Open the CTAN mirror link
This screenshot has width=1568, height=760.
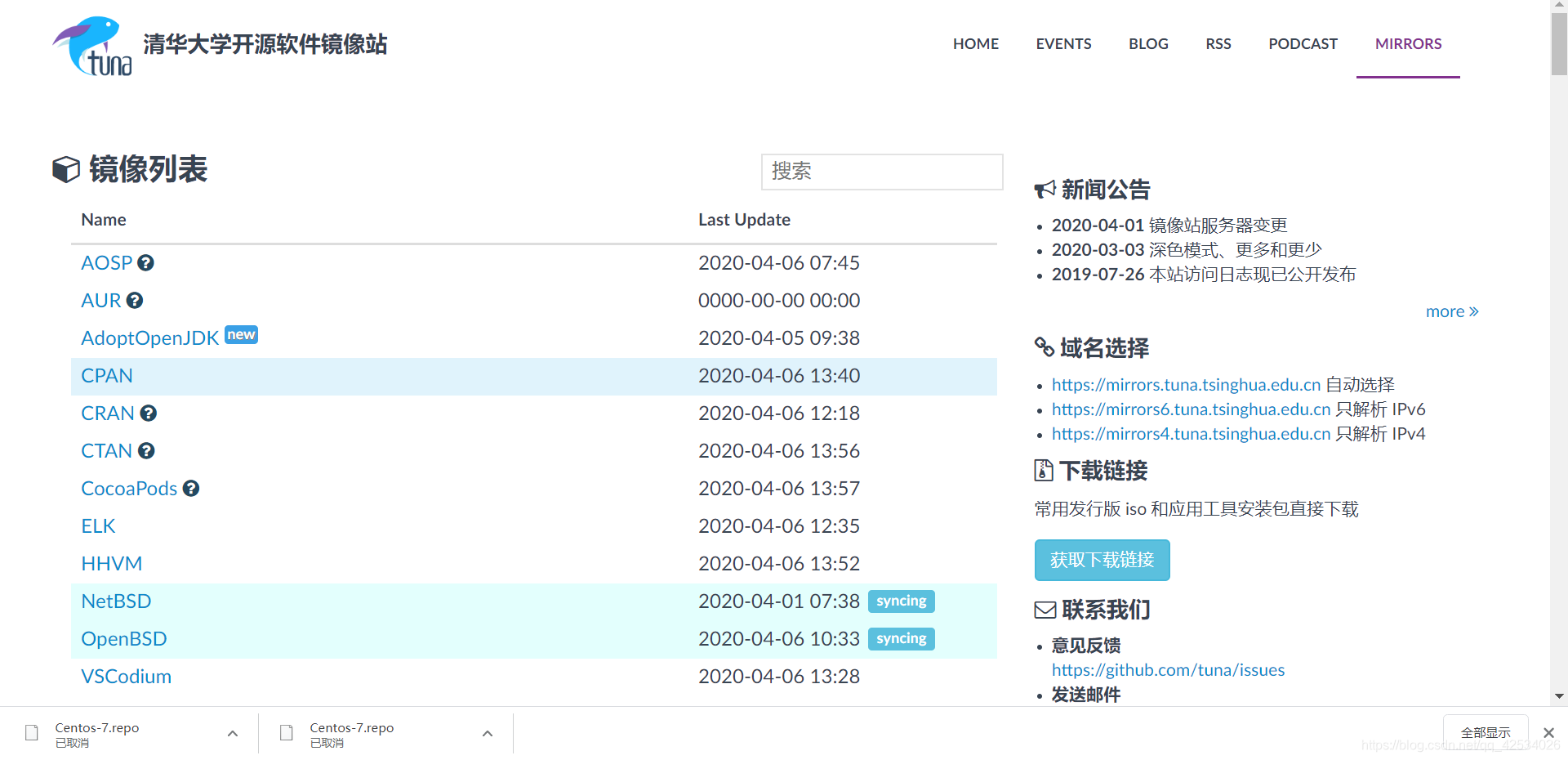107,451
